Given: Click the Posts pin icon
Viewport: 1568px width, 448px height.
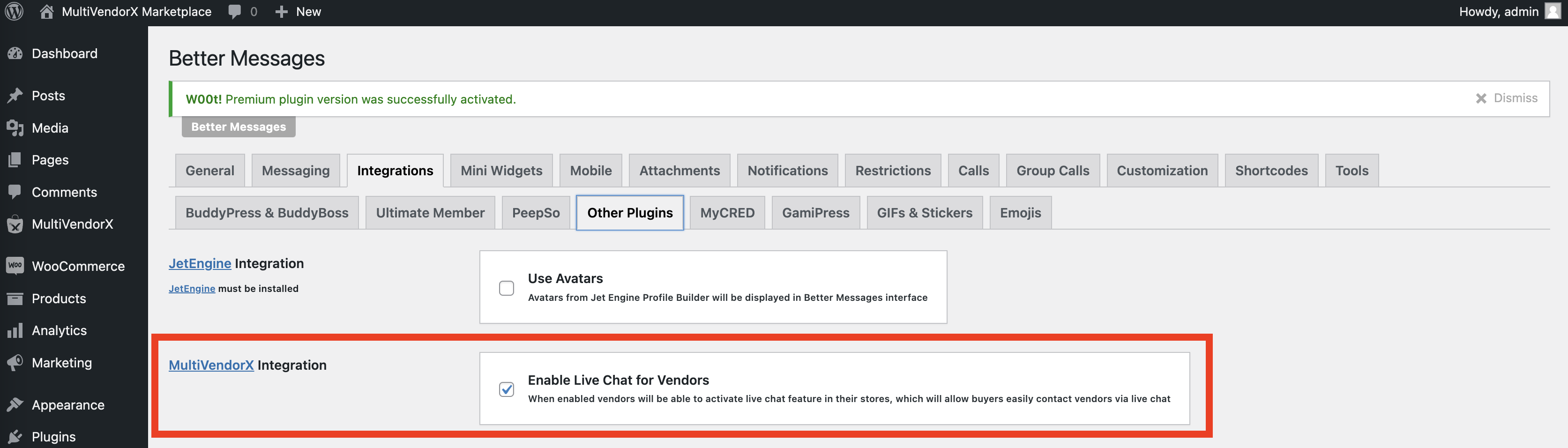Looking at the screenshot, I should coord(15,96).
